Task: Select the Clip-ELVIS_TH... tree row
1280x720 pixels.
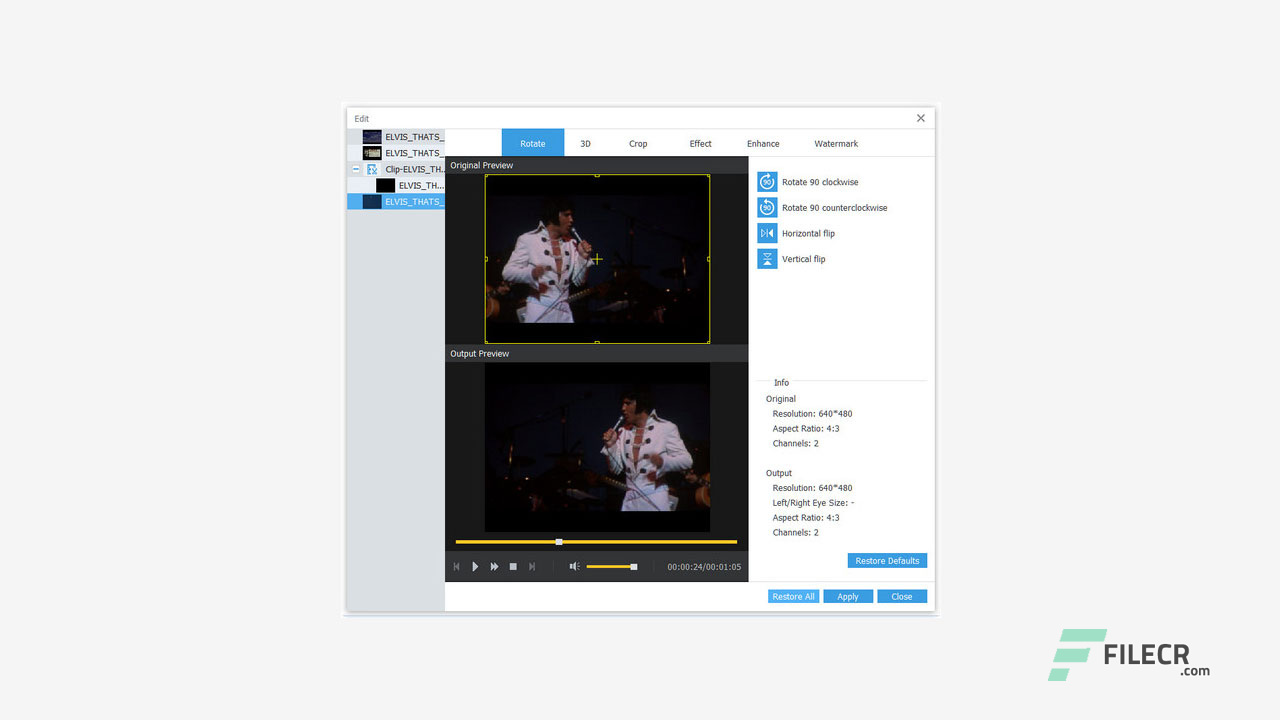Action: (396, 169)
